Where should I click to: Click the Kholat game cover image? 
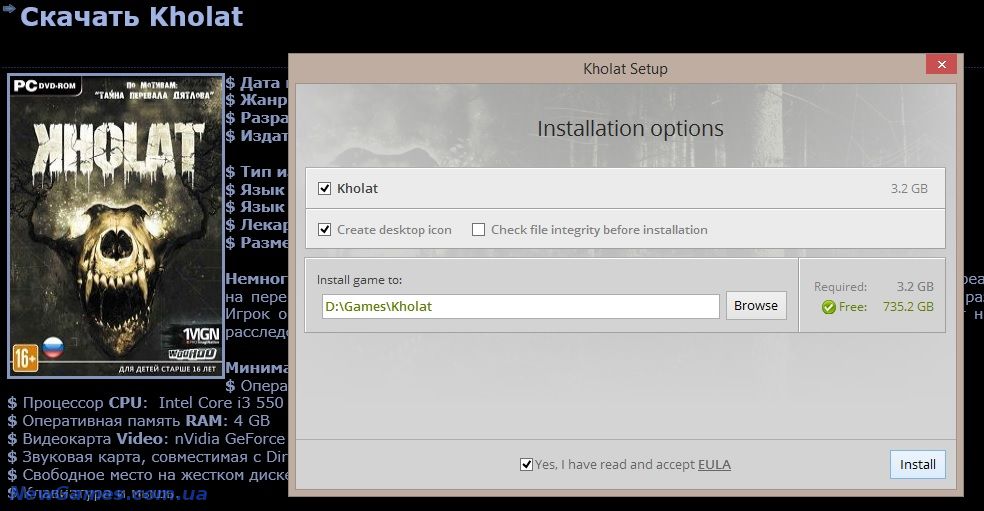coord(116,226)
